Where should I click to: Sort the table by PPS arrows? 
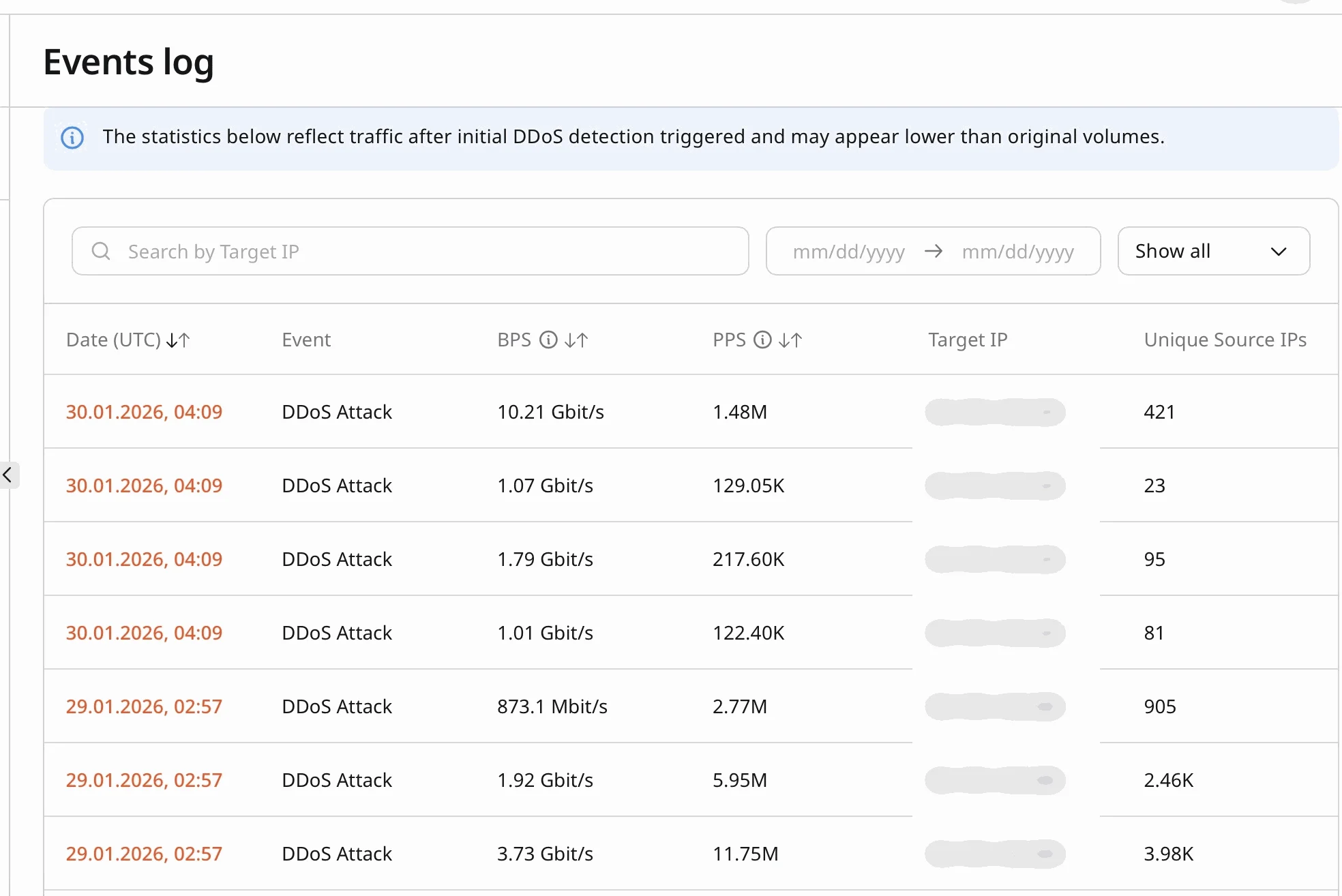(790, 340)
